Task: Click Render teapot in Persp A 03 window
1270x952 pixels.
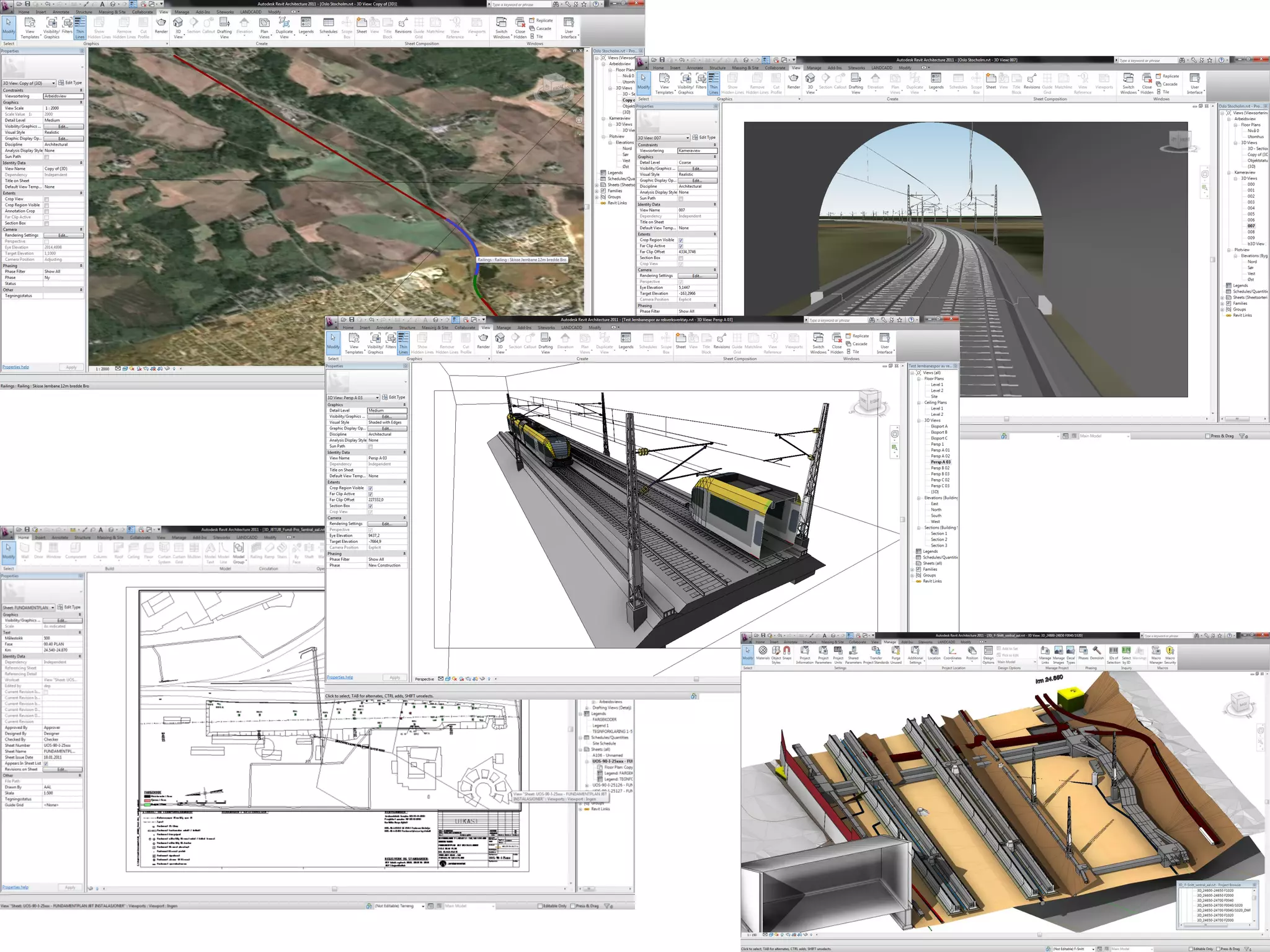Action: click(483, 341)
